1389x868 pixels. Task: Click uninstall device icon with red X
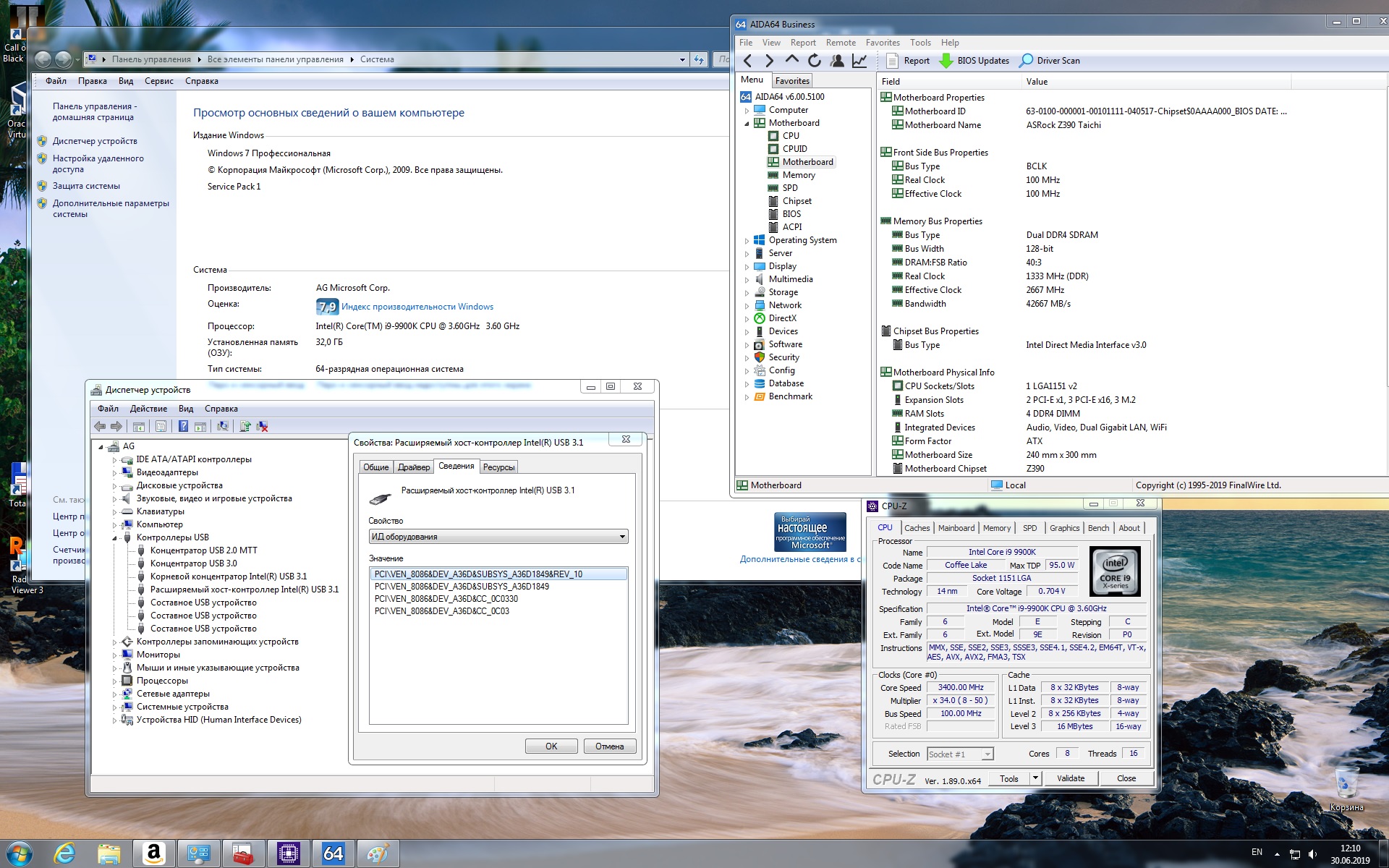tap(263, 427)
